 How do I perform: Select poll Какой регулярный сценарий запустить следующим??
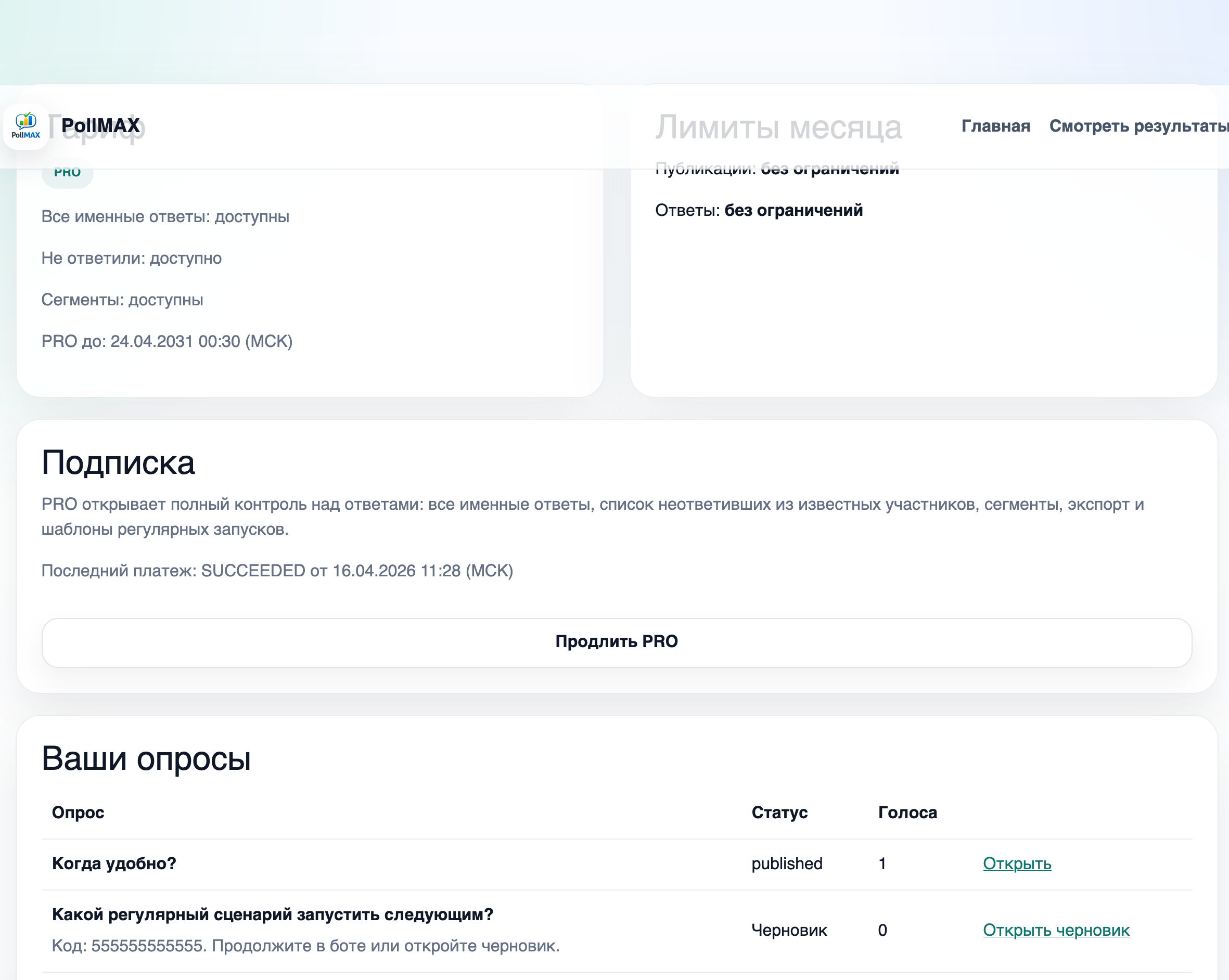click(273, 914)
